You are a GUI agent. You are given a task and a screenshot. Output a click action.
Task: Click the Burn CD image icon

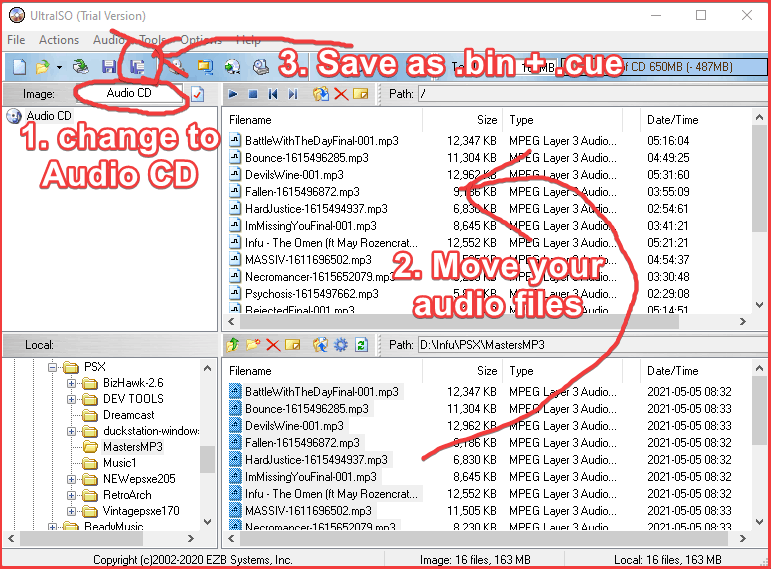233,66
